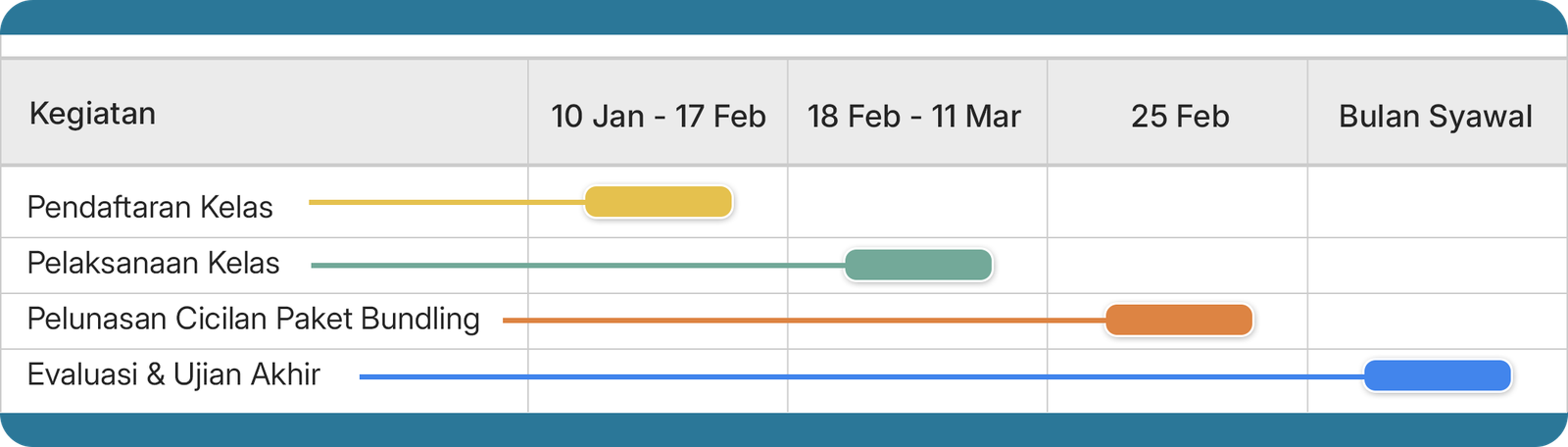Image resolution: width=1568 pixels, height=447 pixels.
Task: Click the thin yellow connector line
Action: (x=446, y=202)
